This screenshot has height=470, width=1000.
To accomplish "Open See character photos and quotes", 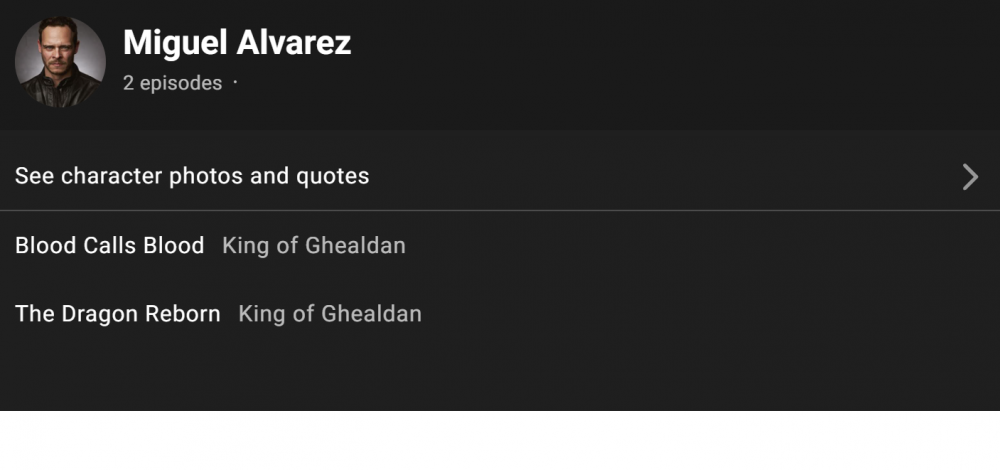I will (192, 176).
